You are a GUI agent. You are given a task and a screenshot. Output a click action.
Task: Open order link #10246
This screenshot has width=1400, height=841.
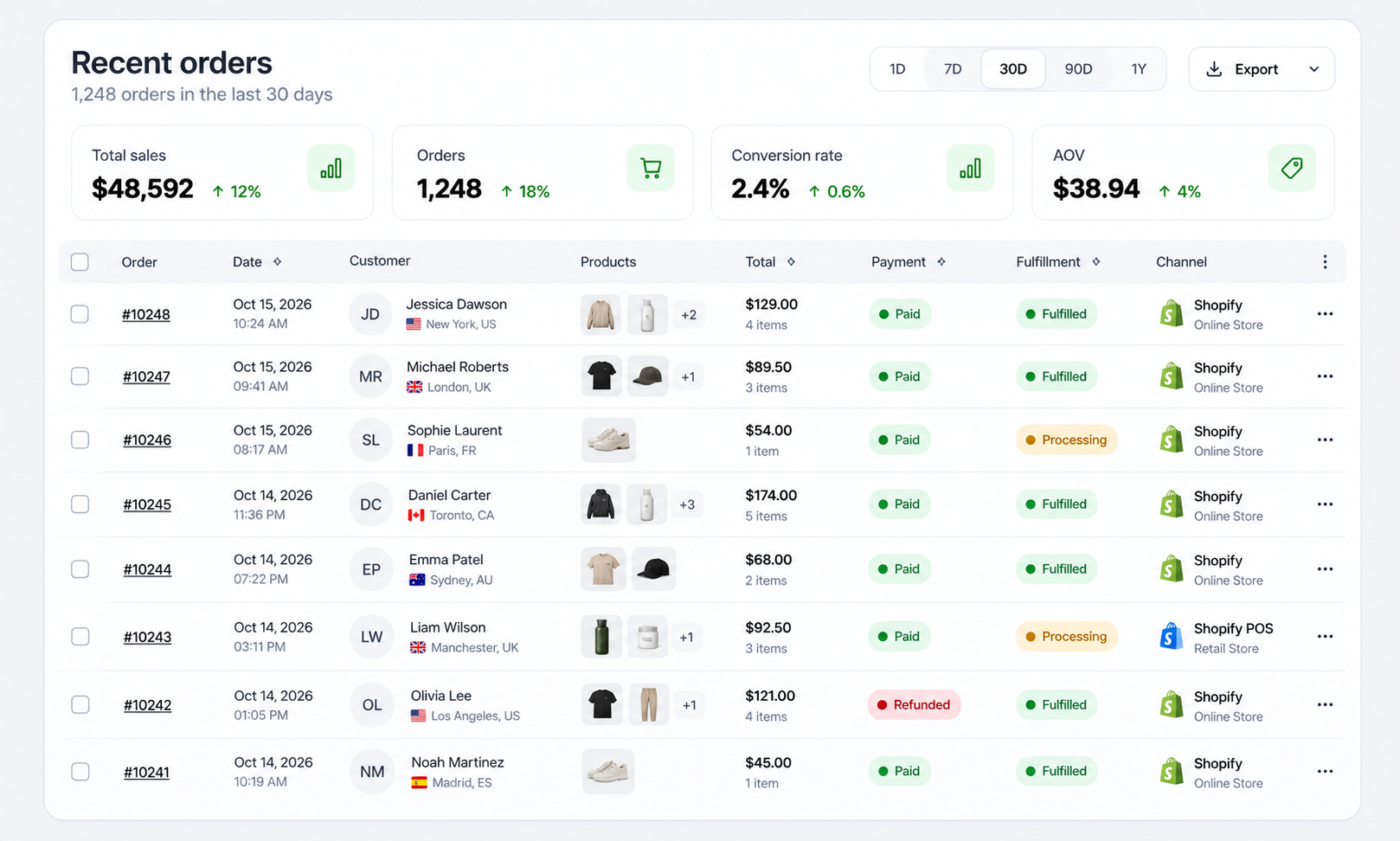point(147,440)
